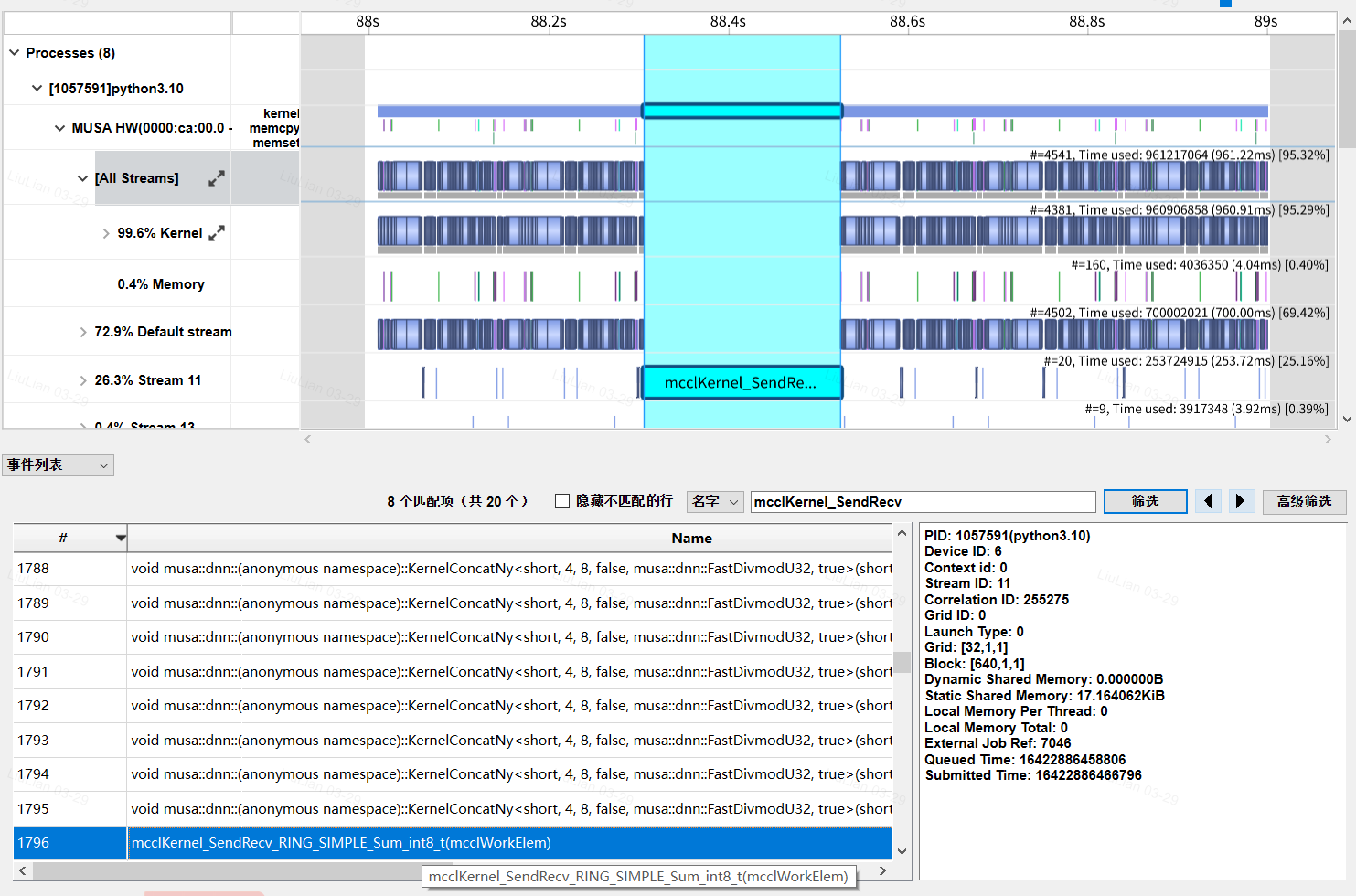Open the 名字 filter field dropdown
The height and width of the screenshot is (896, 1356).
pos(714,501)
